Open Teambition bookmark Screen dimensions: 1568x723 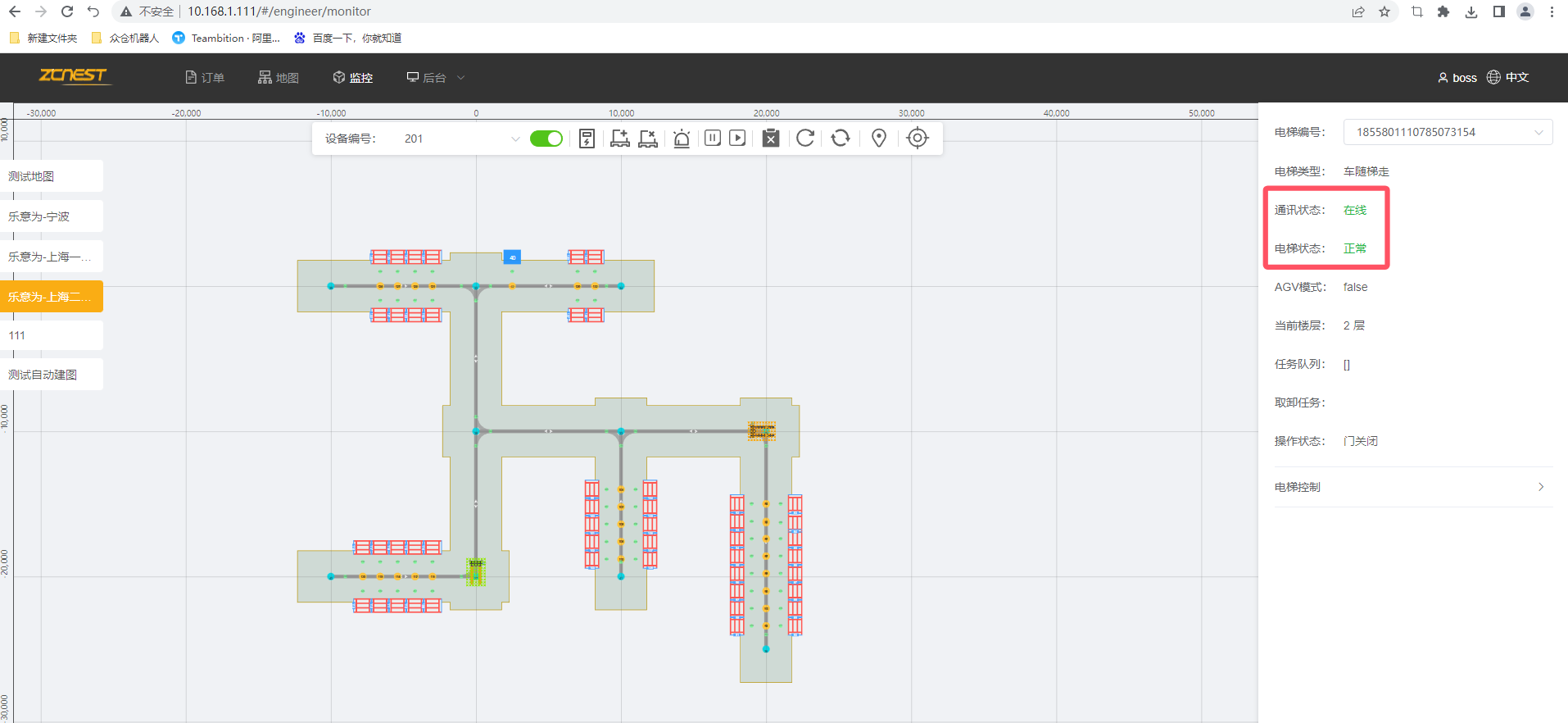pos(226,38)
